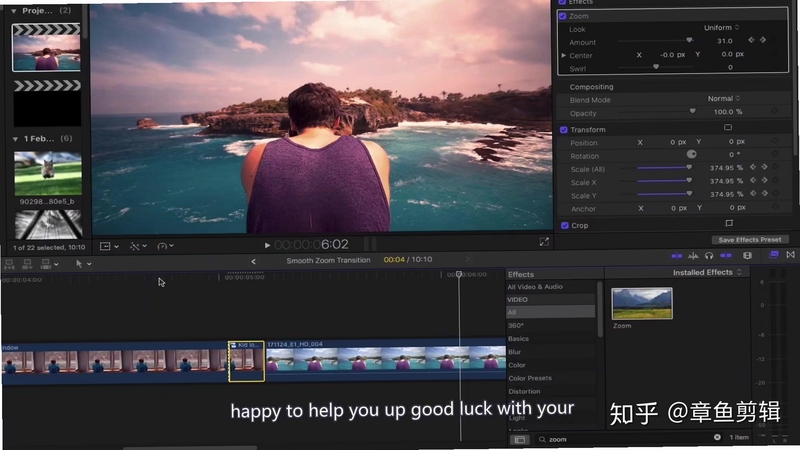
Task: Click the Rotation dial control
Action: 691,154
